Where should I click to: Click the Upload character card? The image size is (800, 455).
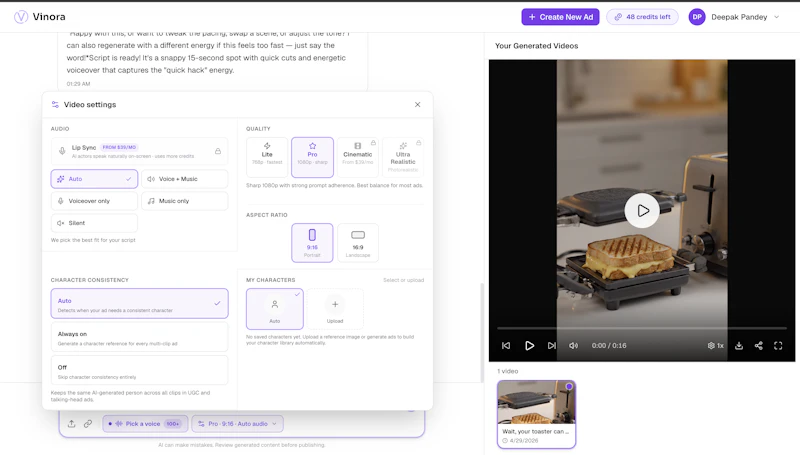click(x=335, y=309)
